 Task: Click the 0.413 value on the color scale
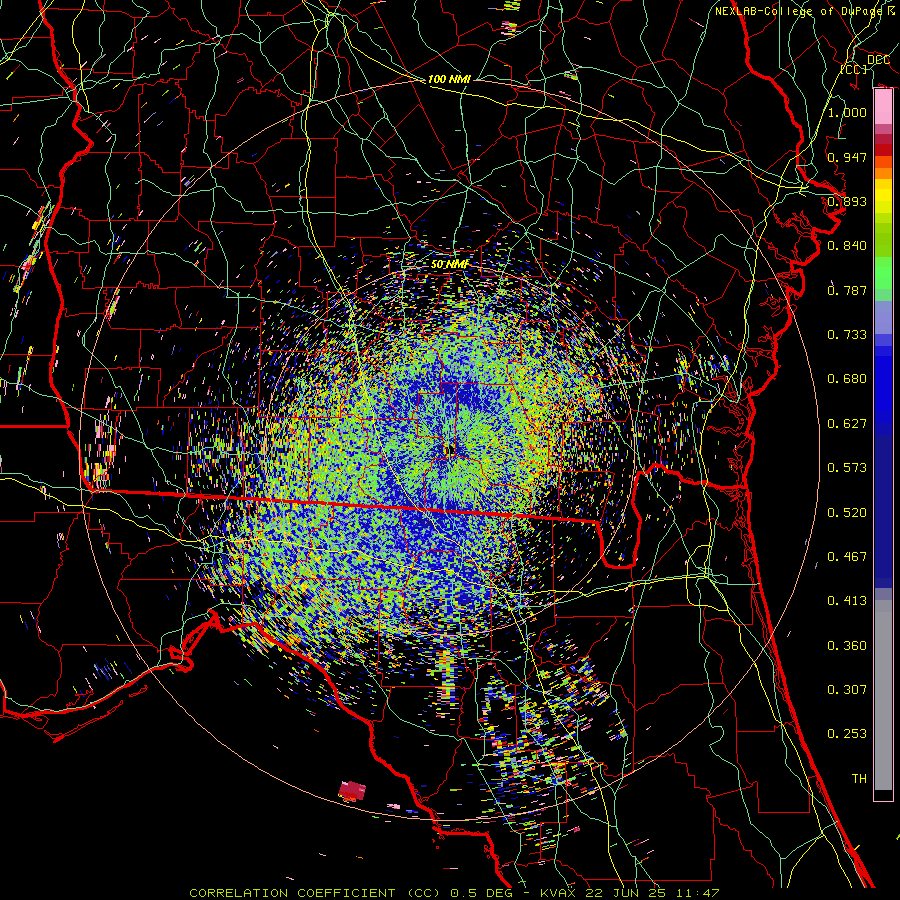click(x=847, y=601)
